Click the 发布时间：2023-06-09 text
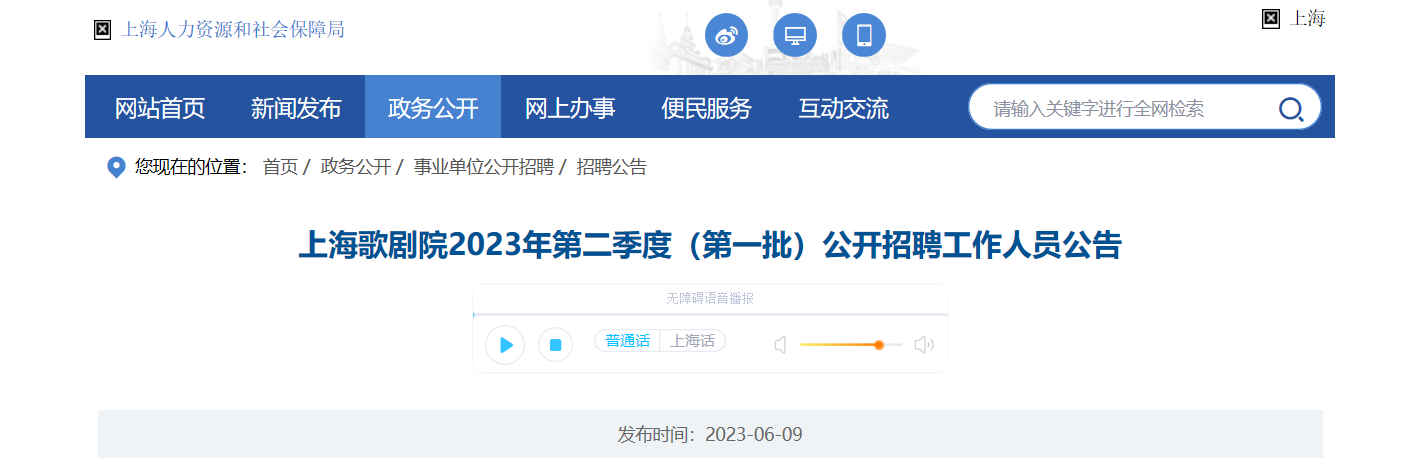The height and width of the screenshot is (472, 1402). [710, 435]
